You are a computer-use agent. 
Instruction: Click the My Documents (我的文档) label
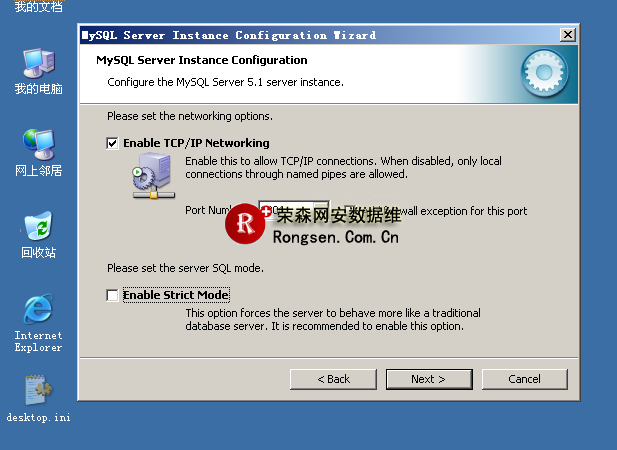(38, 7)
